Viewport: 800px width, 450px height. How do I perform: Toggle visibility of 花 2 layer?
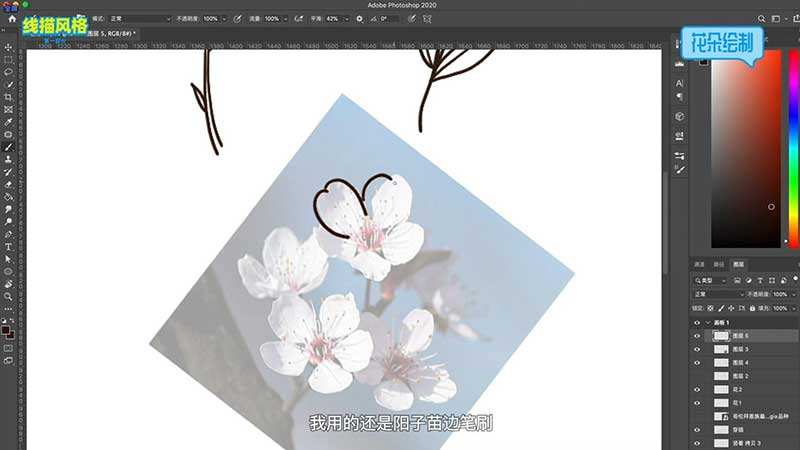pos(697,389)
